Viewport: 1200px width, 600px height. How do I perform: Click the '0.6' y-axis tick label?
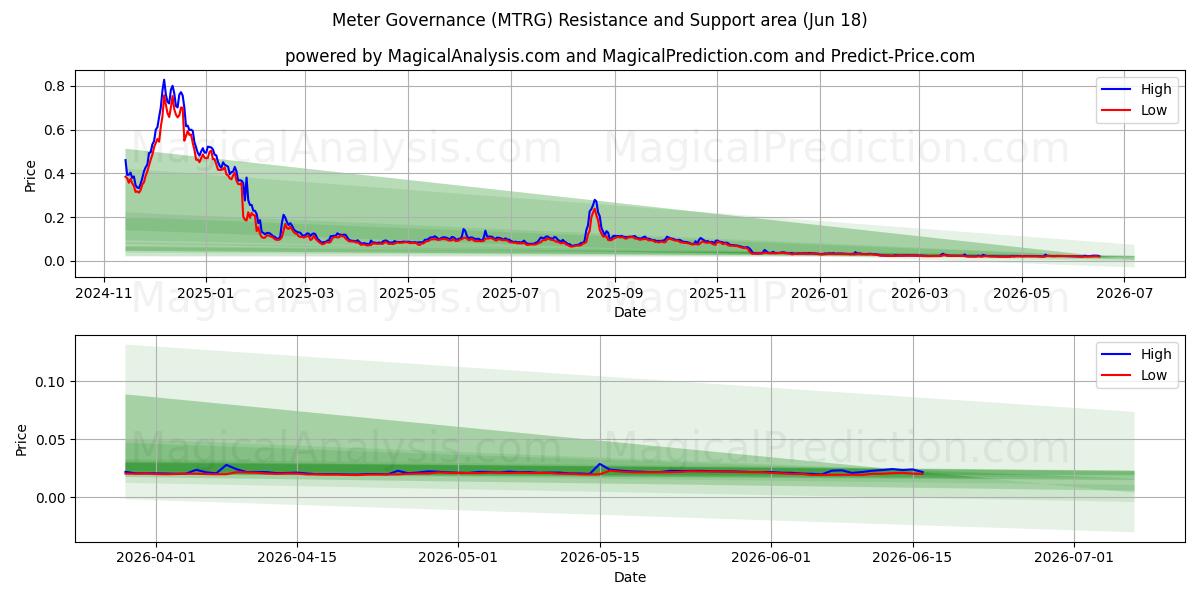[x=54, y=130]
